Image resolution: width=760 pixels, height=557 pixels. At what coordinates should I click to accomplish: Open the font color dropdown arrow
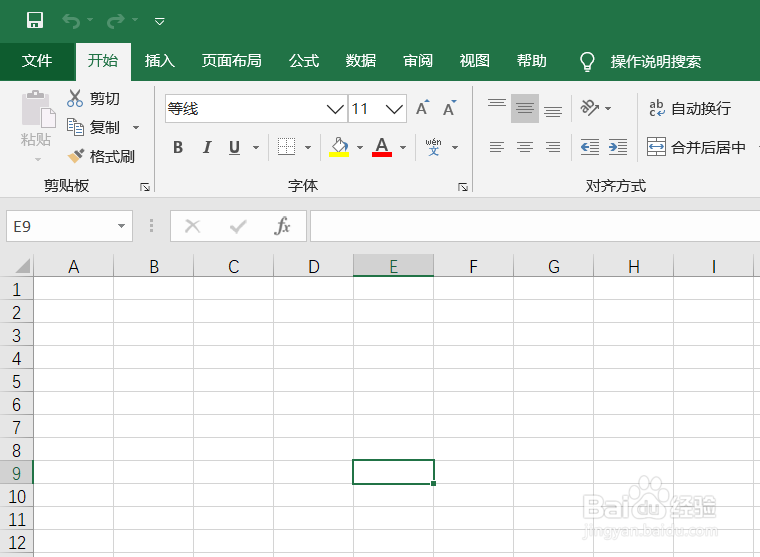coord(403,147)
